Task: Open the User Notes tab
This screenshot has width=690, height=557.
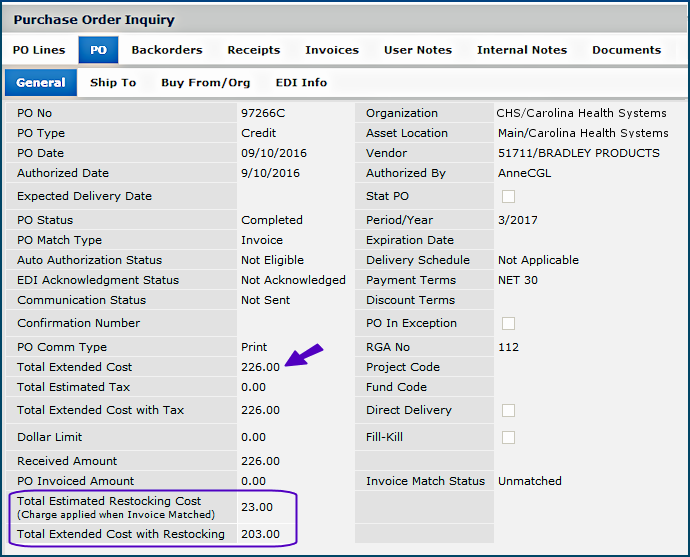Action: [417, 50]
